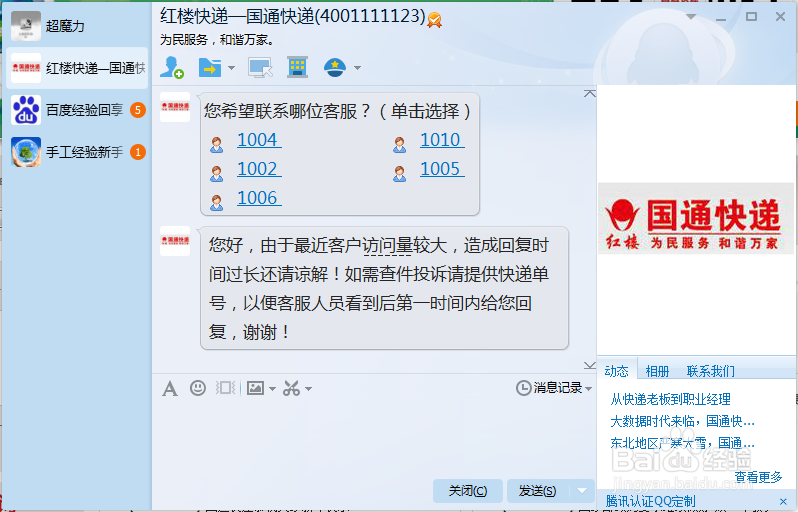Select customer service 1002
Viewport: 798px width, 512px height.
tap(259, 169)
